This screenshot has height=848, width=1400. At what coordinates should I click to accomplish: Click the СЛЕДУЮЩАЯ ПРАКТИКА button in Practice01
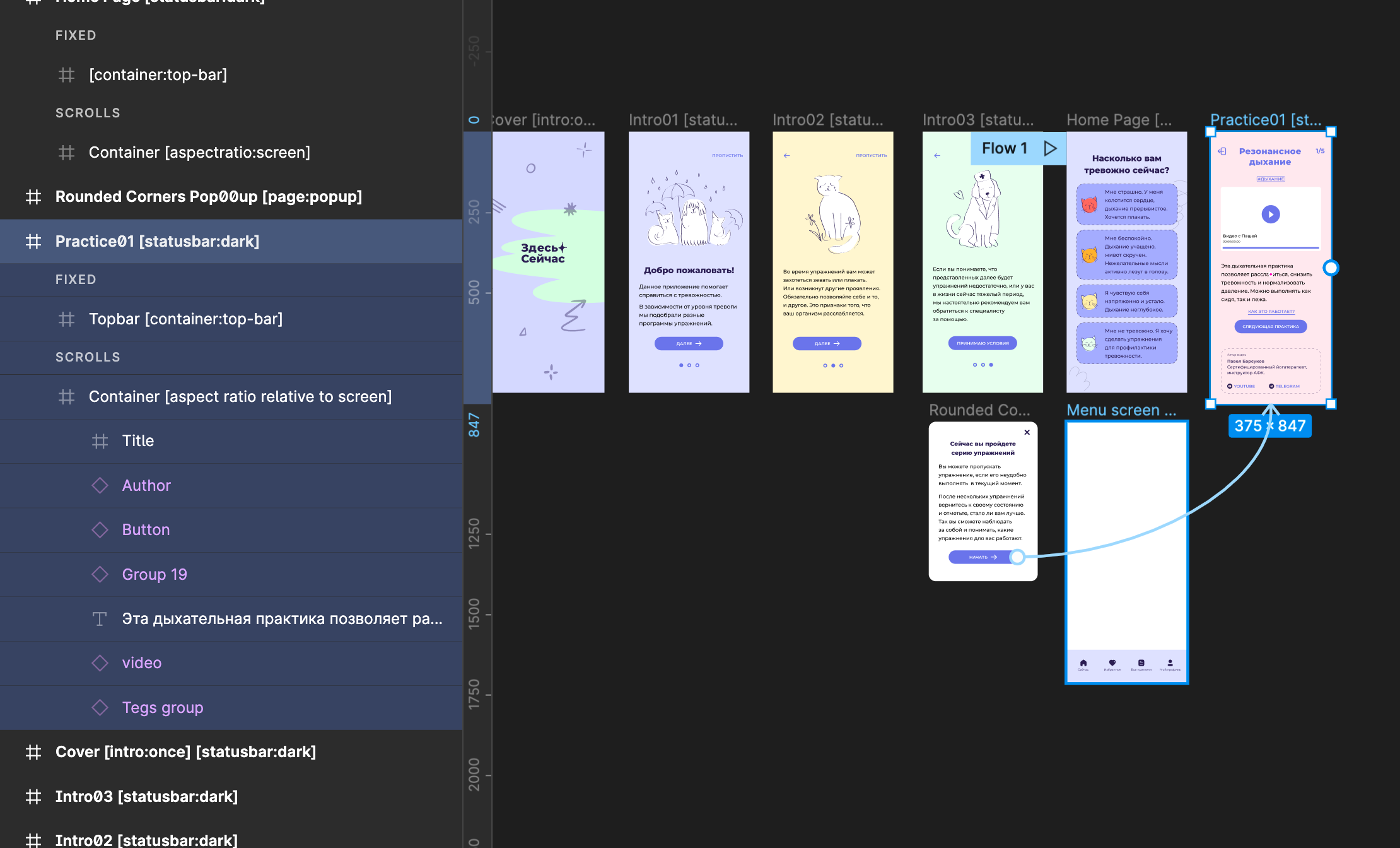click(1271, 326)
